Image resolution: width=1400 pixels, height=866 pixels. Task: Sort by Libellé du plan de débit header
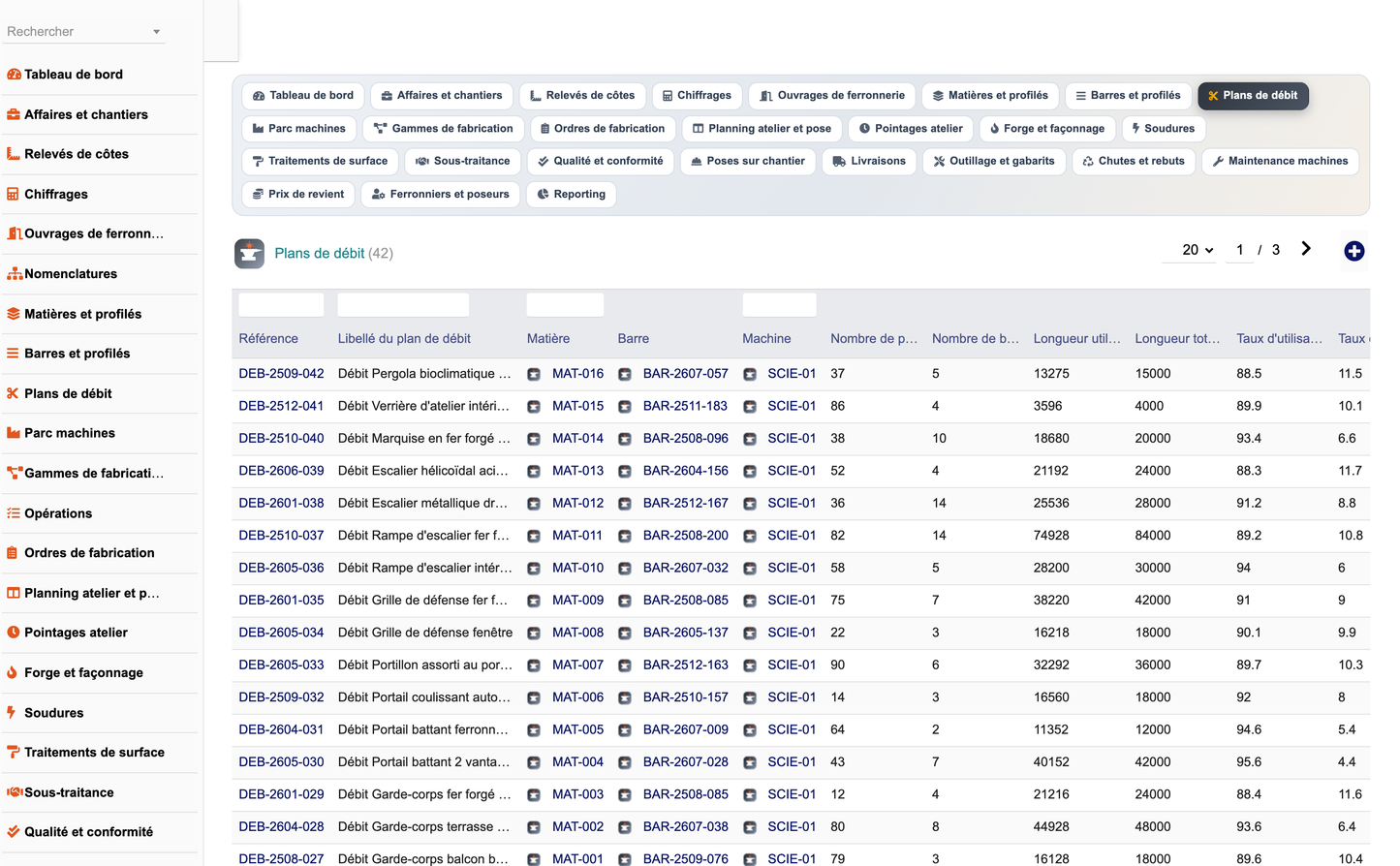[x=404, y=339]
